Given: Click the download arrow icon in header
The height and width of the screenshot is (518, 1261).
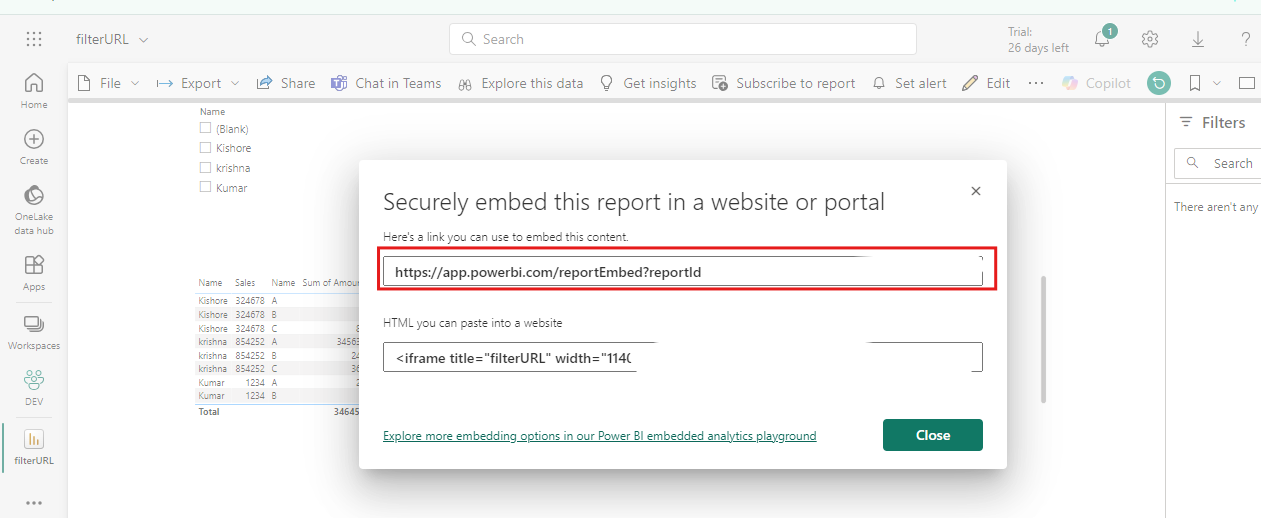Looking at the screenshot, I should [x=1198, y=39].
